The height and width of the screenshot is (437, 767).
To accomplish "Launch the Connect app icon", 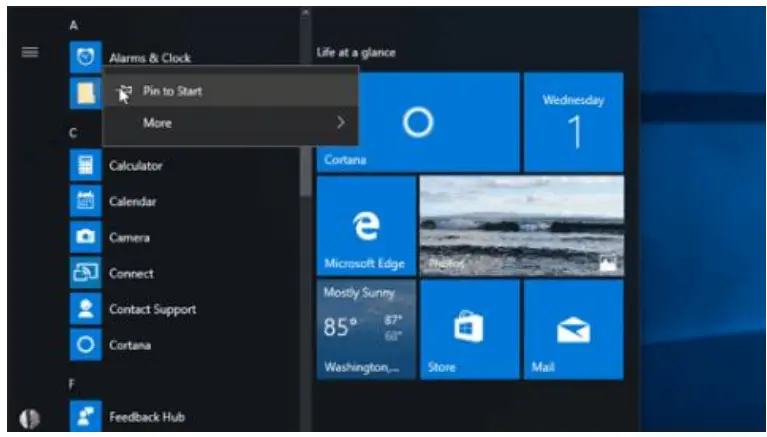I will [86, 273].
